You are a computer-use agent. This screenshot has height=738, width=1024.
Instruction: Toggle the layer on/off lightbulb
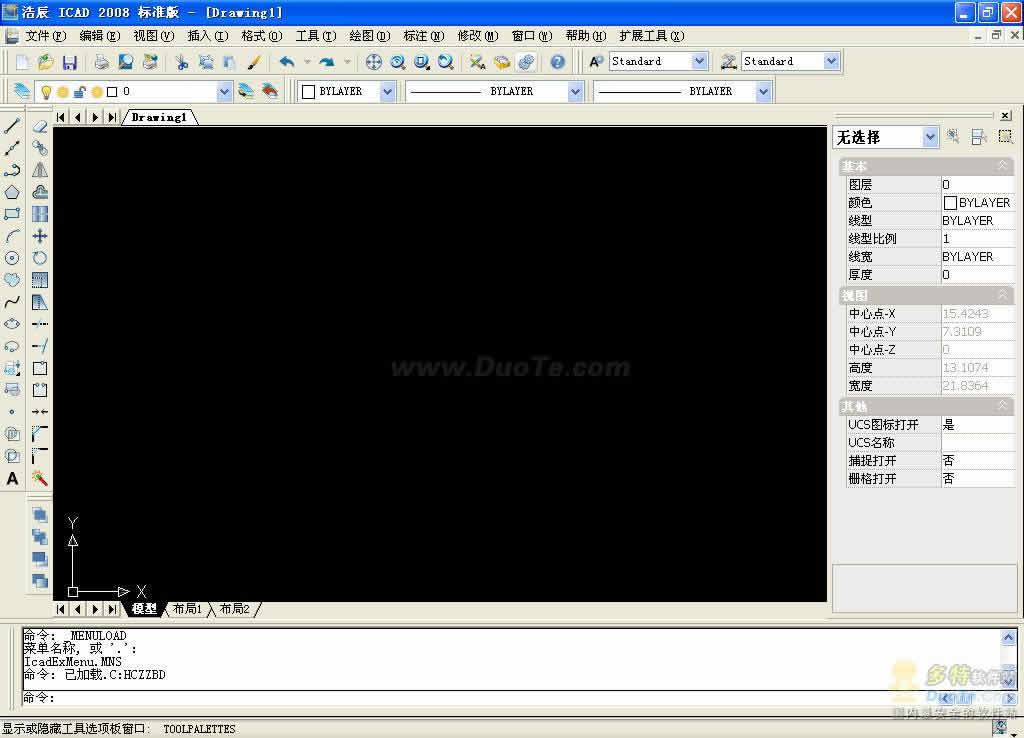tap(46, 92)
